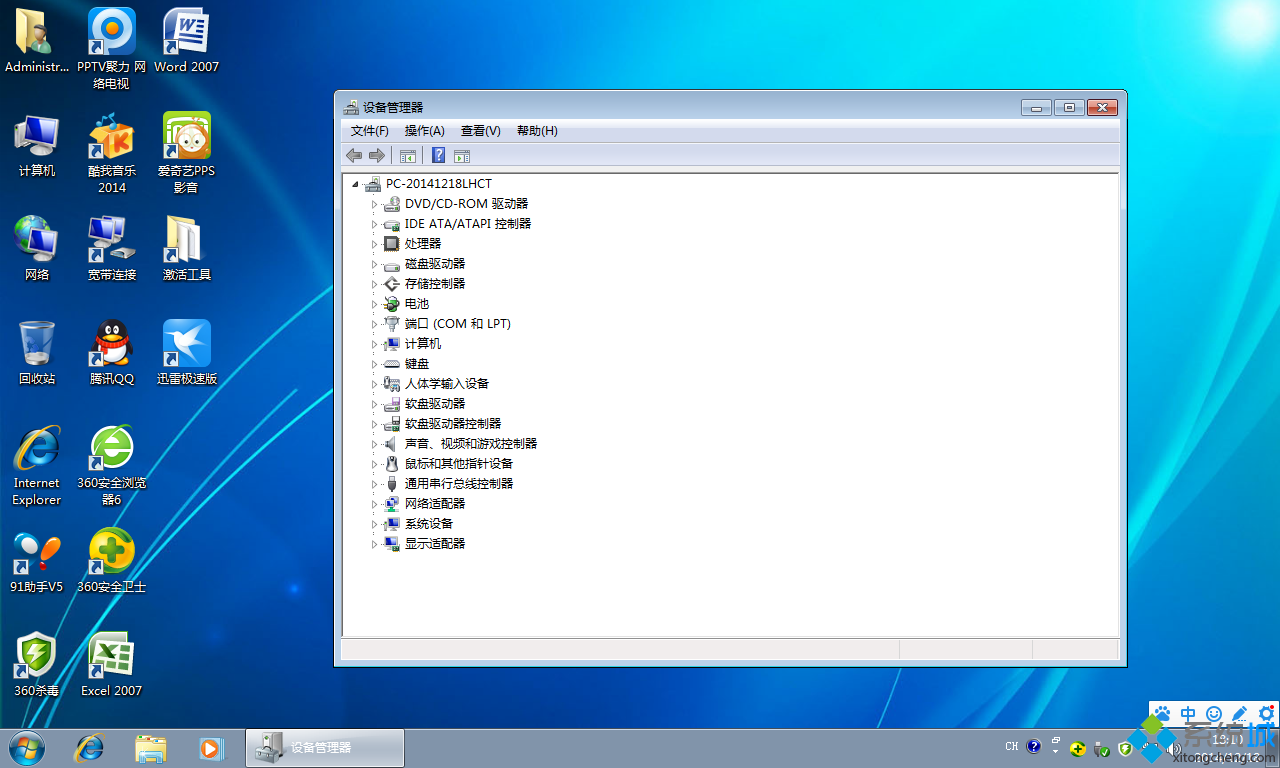Select 软盘驱动器控制器 in the device tree
Screen dimensions: 1280x768
point(453,424)
